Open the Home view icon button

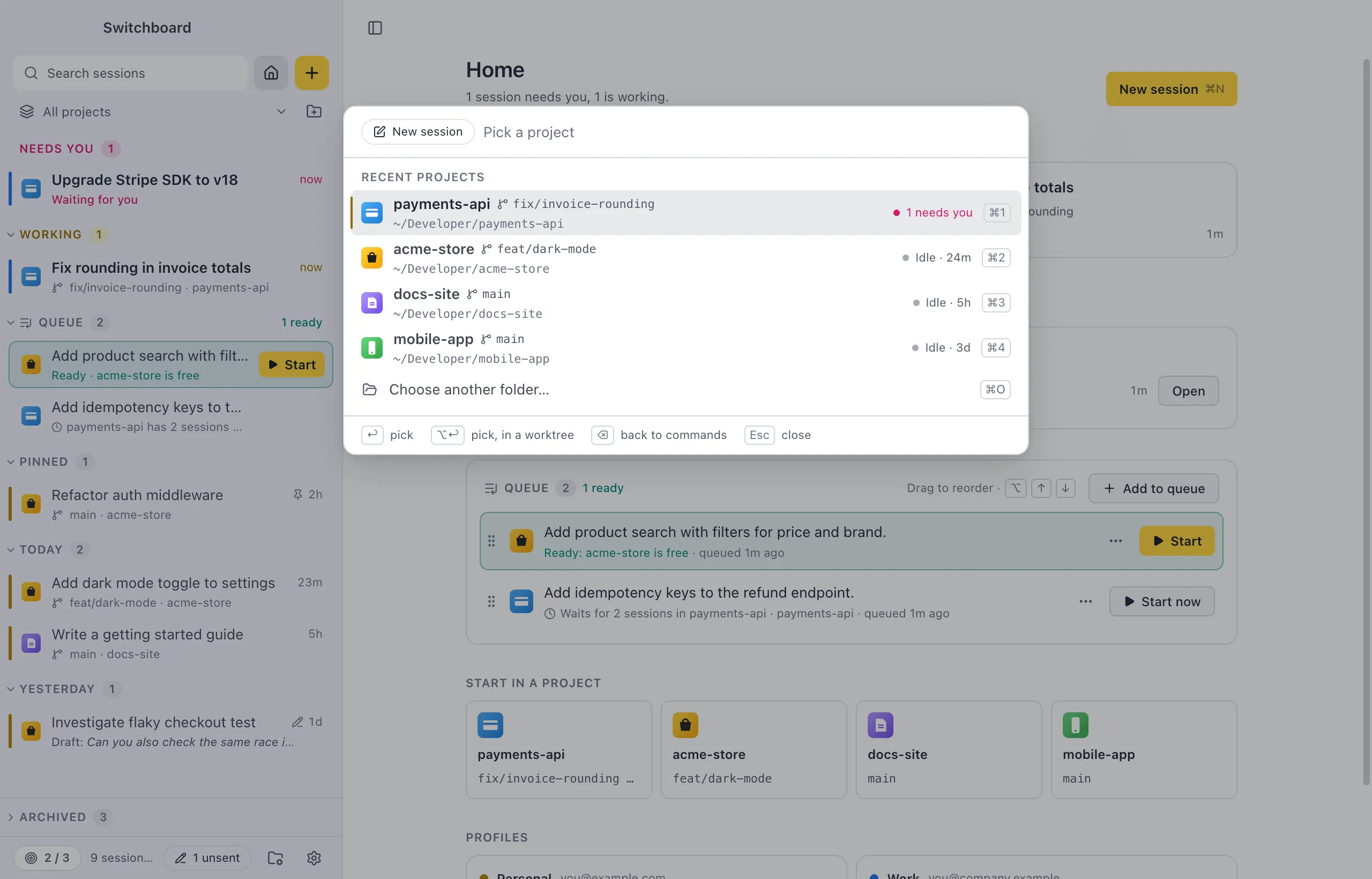point(271,72)
